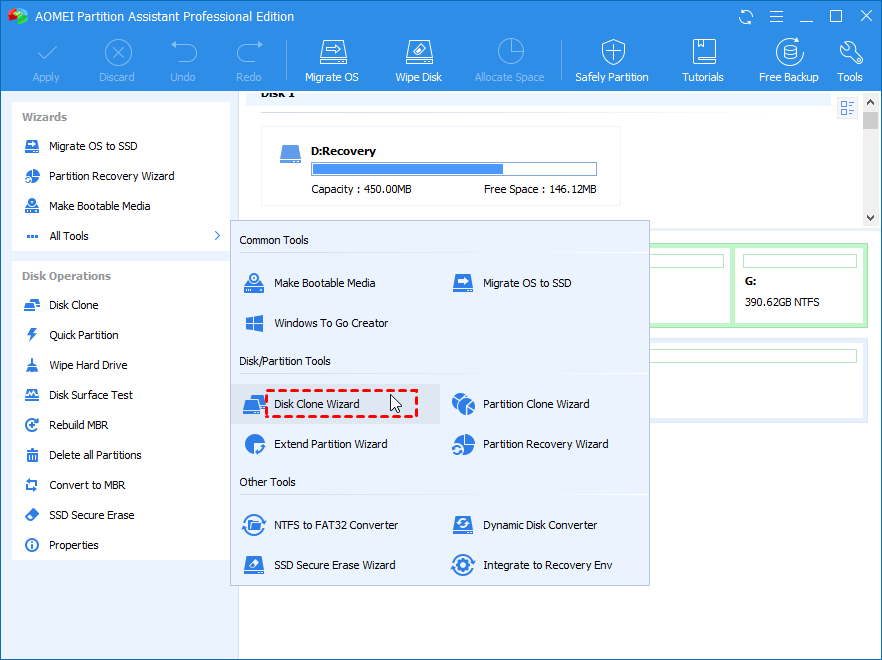Click the Disk Operations header
The image size is (882, 660).
click(66, 276)
